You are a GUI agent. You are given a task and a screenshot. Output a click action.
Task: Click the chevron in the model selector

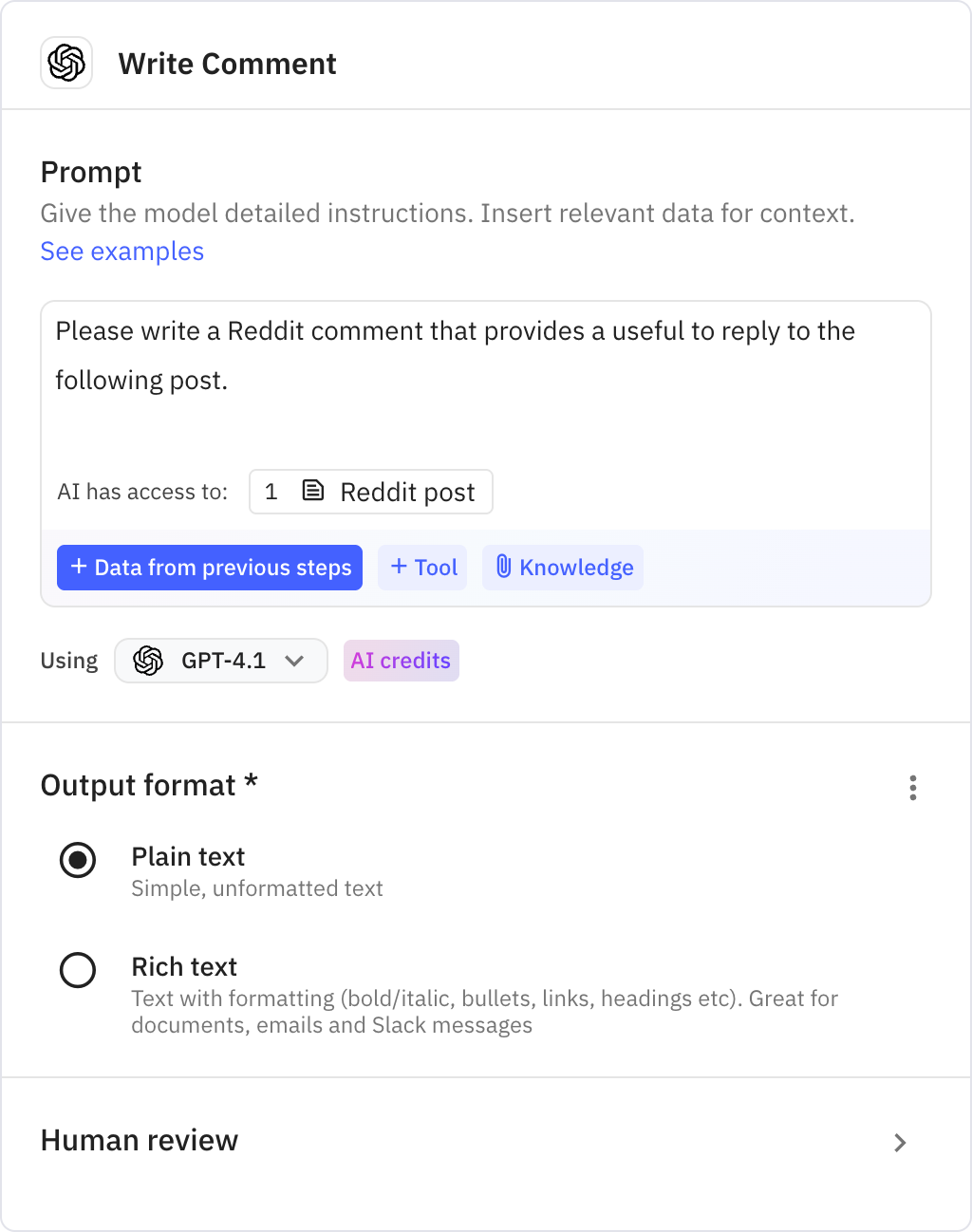[295, 661]
